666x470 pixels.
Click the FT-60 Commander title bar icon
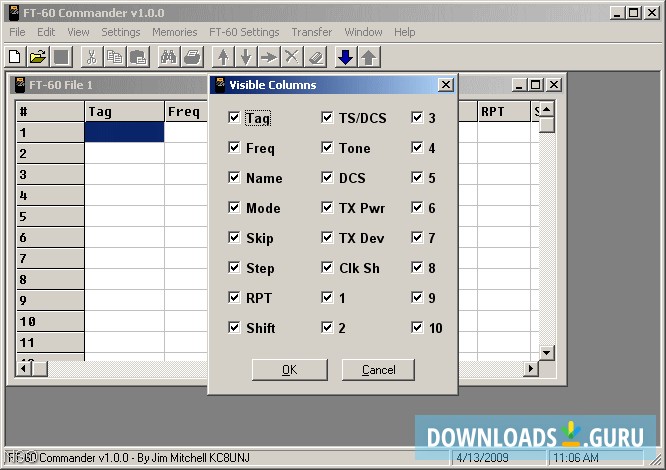coord(14,13)
